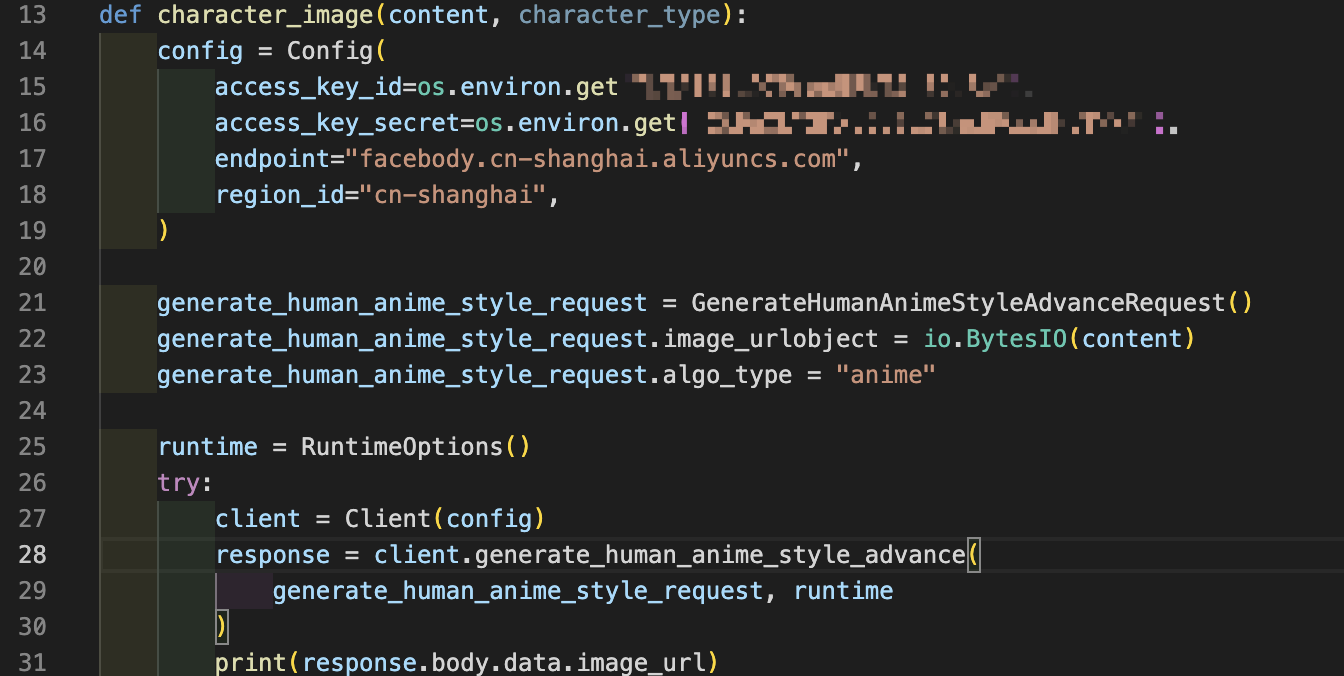Click access_key_id argument name

pos(308,87)
